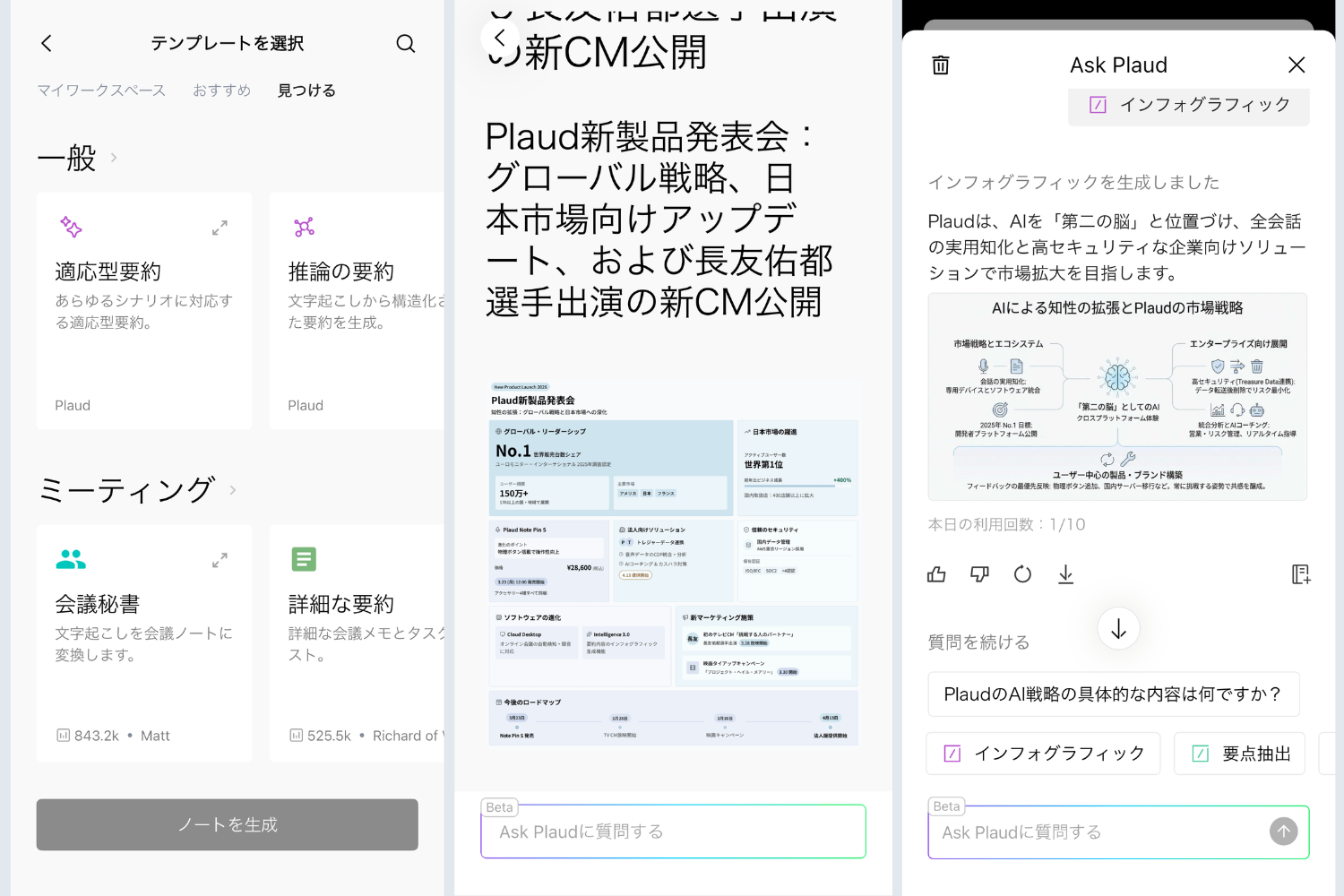Click the 525.5k usage count

(320, 736)
